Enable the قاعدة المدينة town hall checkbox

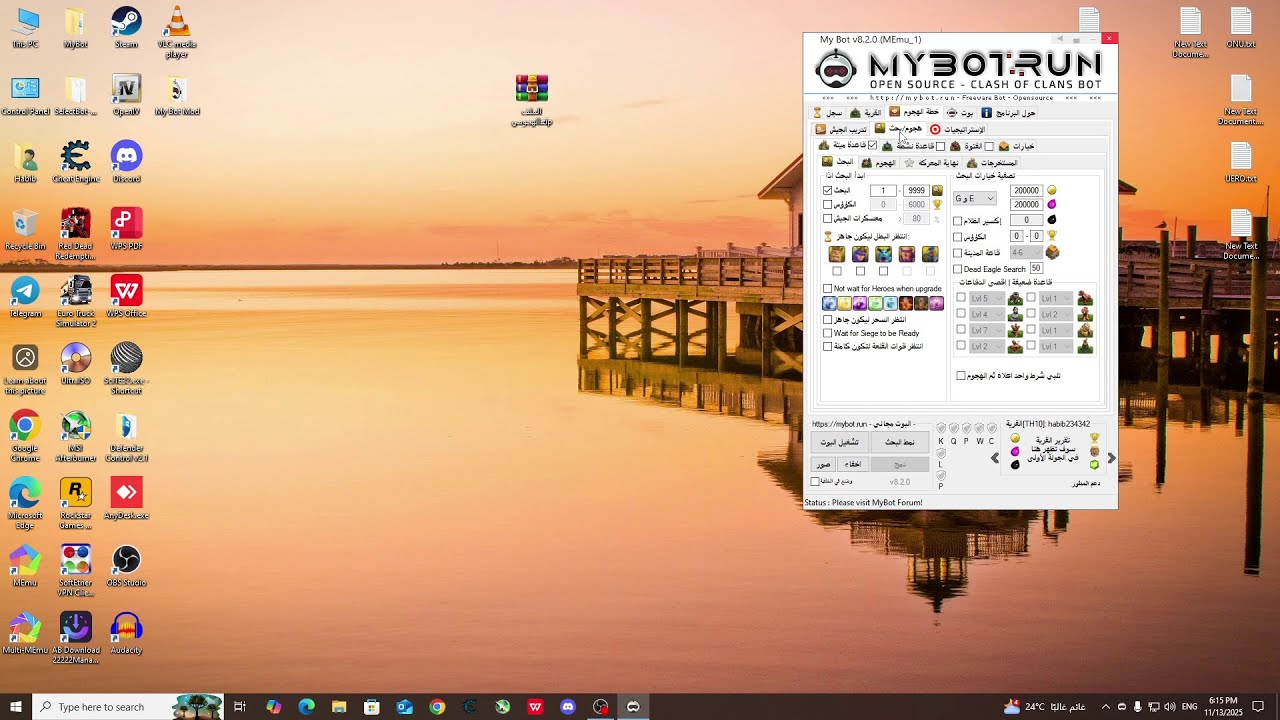click(x=958, y=253)
